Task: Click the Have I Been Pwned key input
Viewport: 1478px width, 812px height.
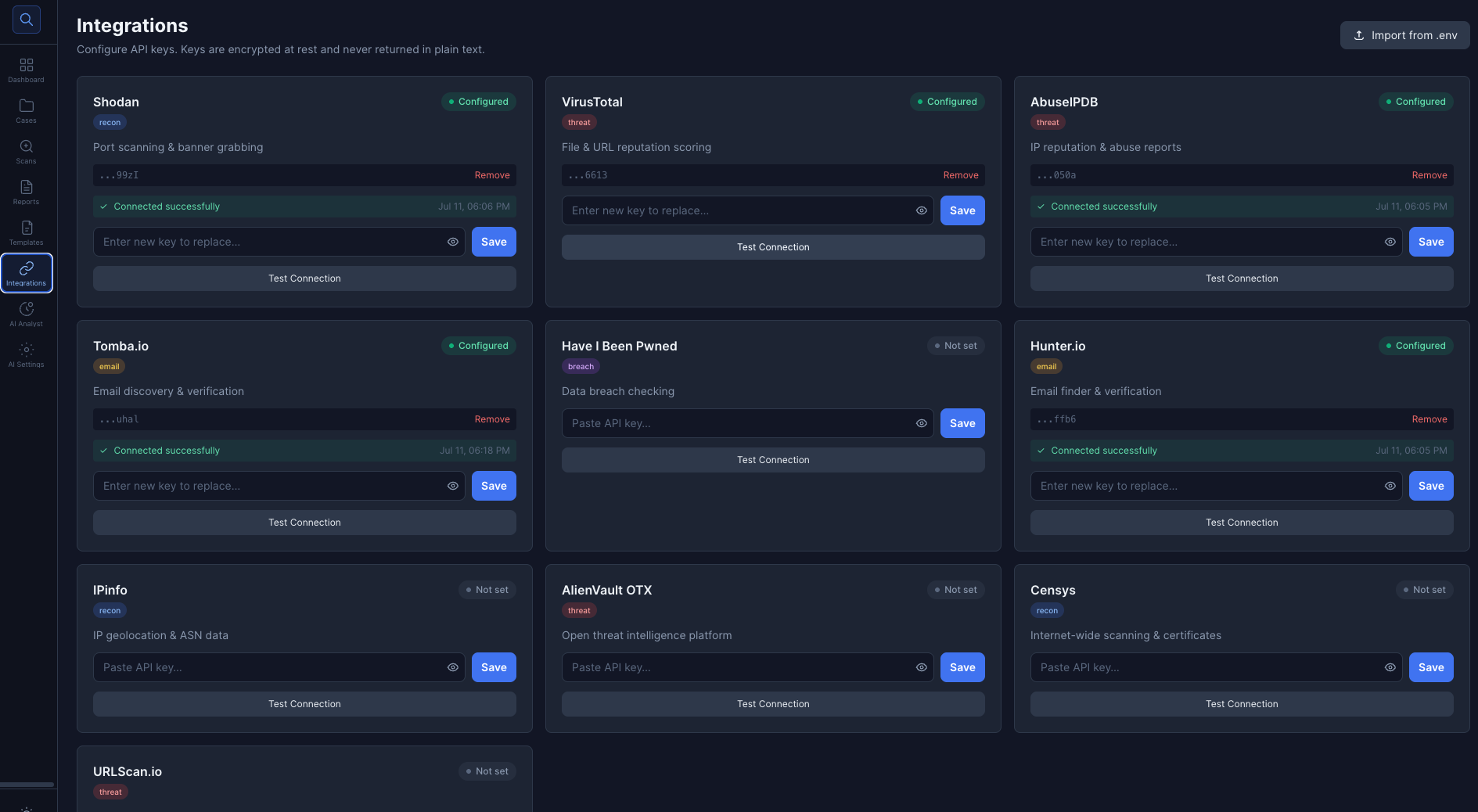Action: pos(748,423)
